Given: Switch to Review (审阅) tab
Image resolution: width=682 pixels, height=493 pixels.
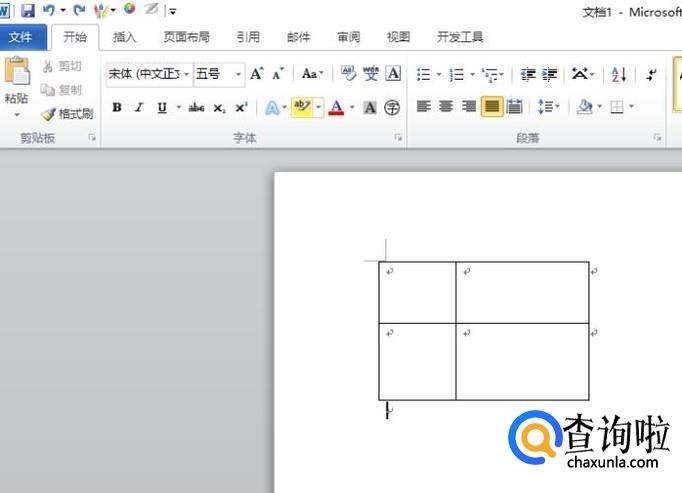Looking at the screenshot, I should [x=348, y=37].
